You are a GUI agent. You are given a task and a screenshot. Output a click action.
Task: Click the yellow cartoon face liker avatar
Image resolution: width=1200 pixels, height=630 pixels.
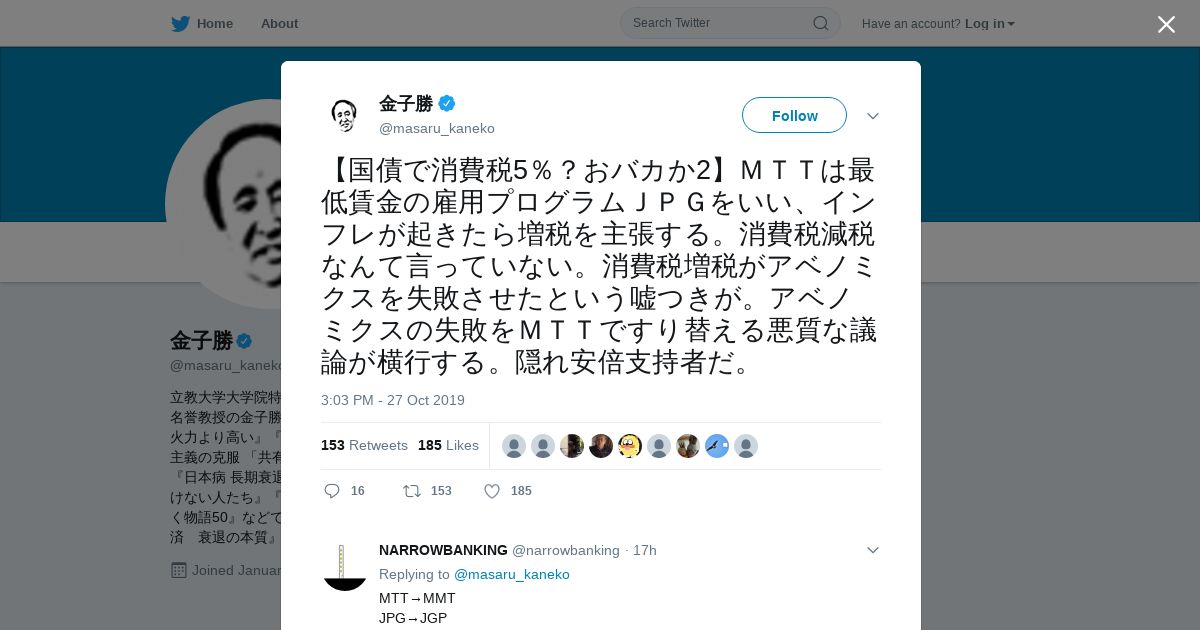630,446
